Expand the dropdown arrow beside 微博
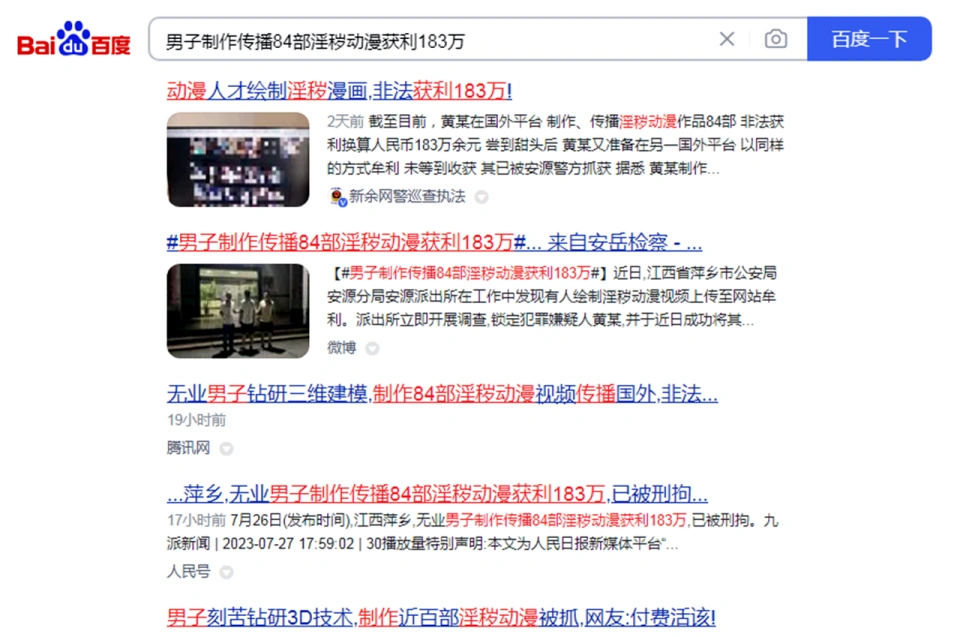The height and width of the screenshot is (637, 960). [x=372, y=348]
